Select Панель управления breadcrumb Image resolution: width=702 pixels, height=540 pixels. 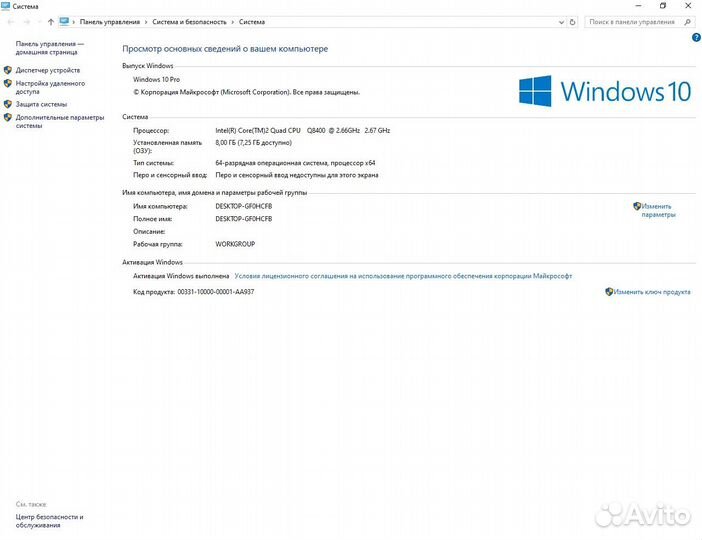click(x=110, y=22)
